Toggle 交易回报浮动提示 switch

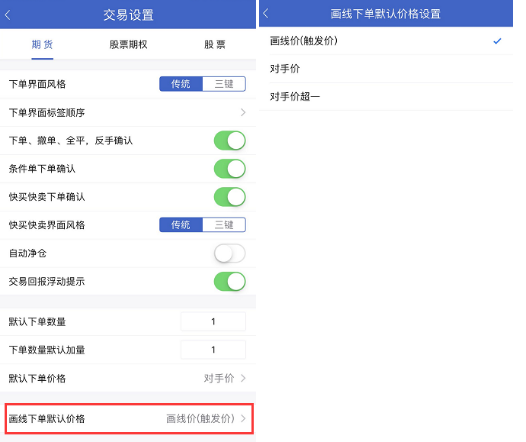(230, 281)
